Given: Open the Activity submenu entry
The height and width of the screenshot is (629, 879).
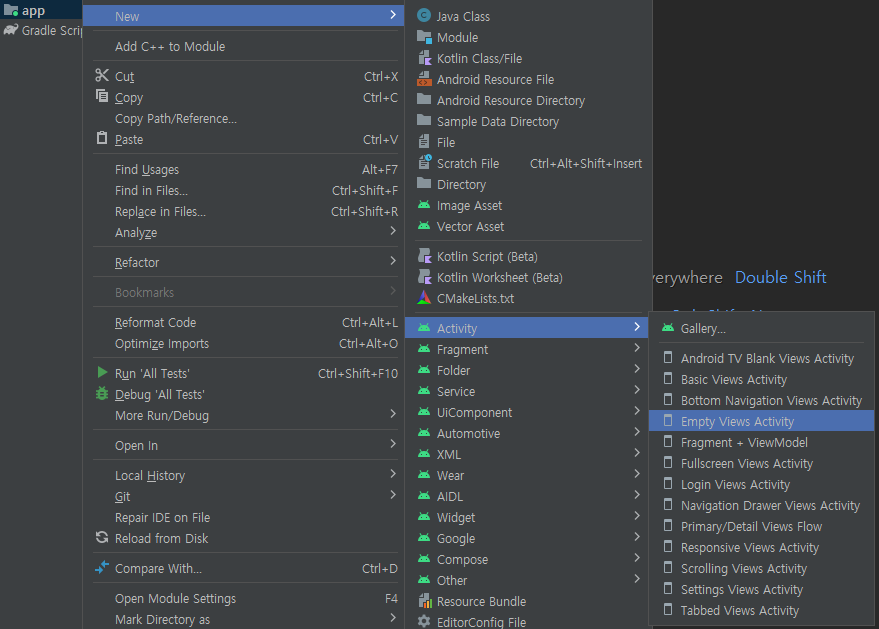Looking at the screenshot, I should (526, 328).
